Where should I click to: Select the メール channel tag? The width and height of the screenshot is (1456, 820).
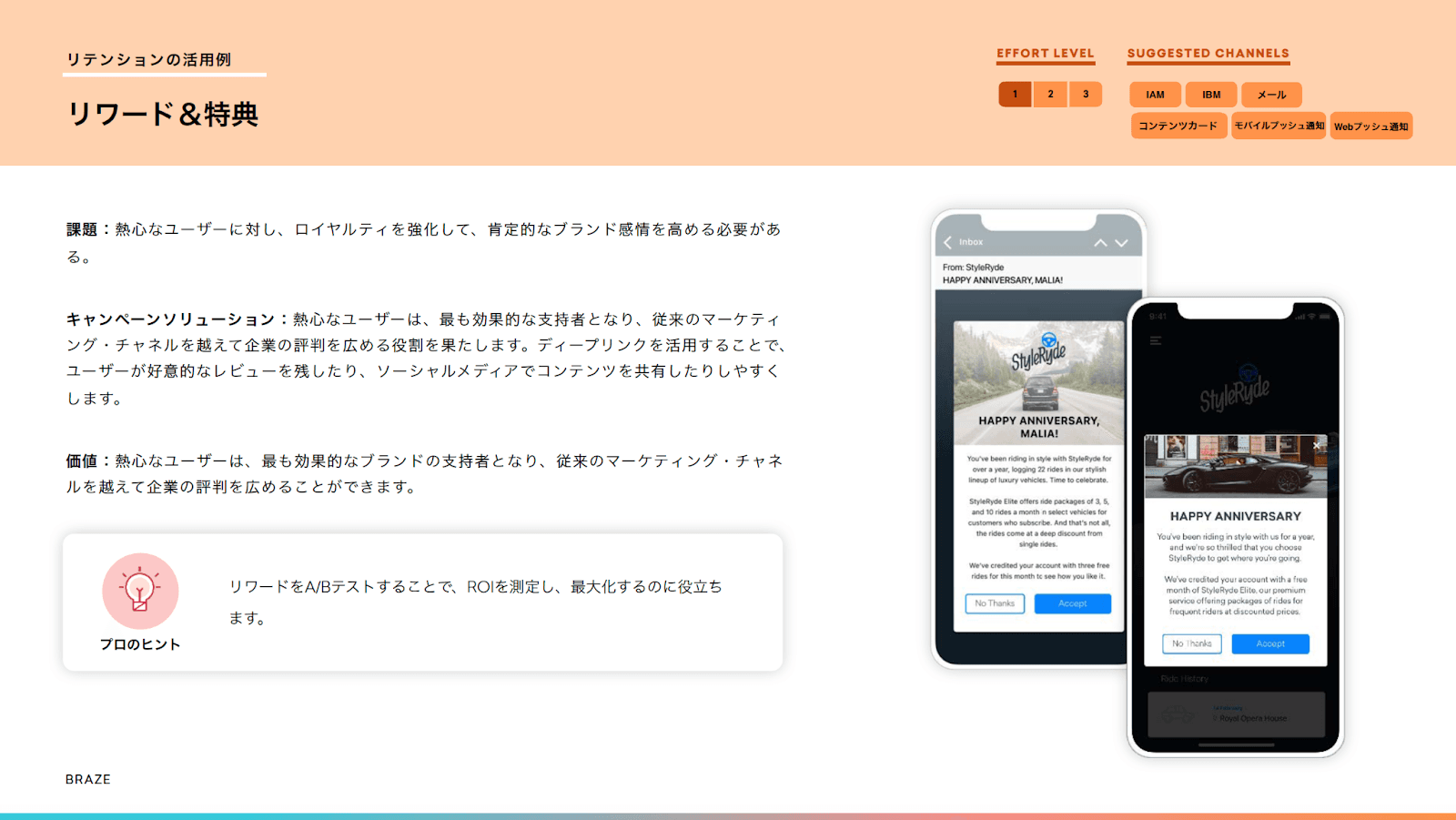pyautogui.click(x=1271, y=95)
